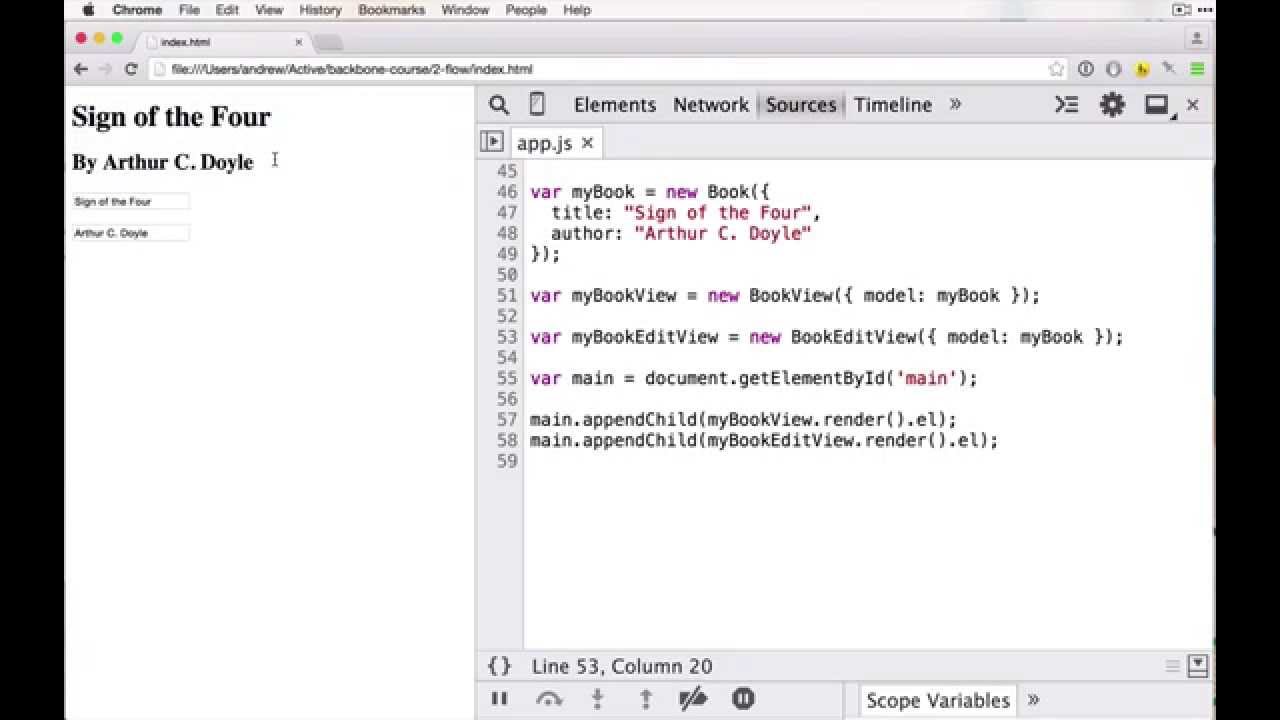1280x720 pixels.
Task: Close the index.html browser tab
Action: click(298, 42)
